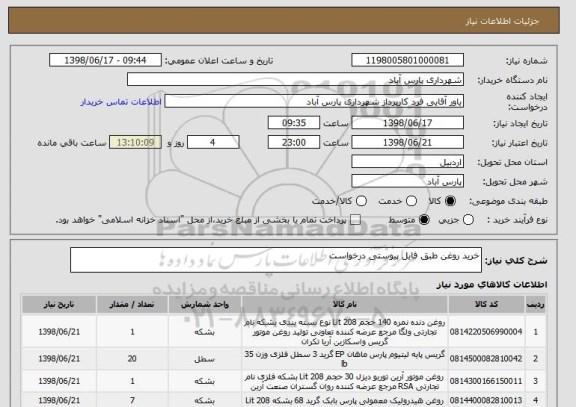Click product code 0814500082810042
Screen dimensions: 576x407
pos(486,359)
